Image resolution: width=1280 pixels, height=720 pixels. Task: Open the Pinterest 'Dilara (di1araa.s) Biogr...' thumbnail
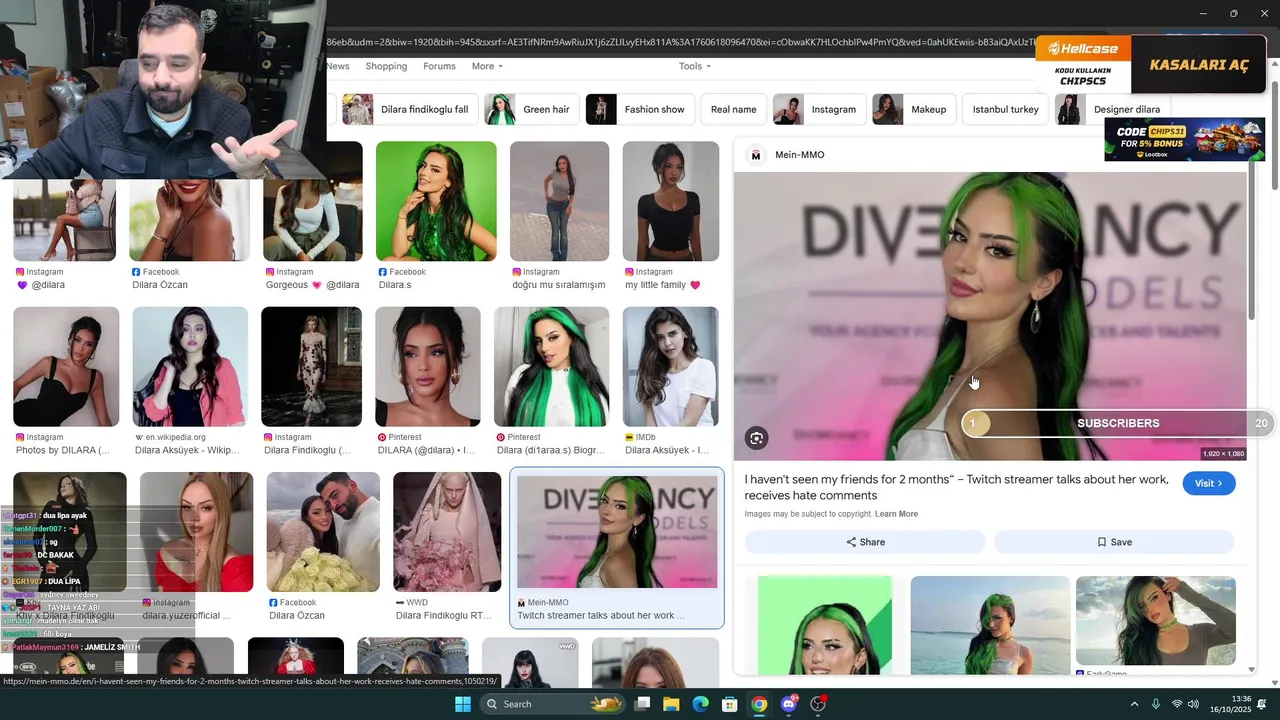(x=551, y=366)
